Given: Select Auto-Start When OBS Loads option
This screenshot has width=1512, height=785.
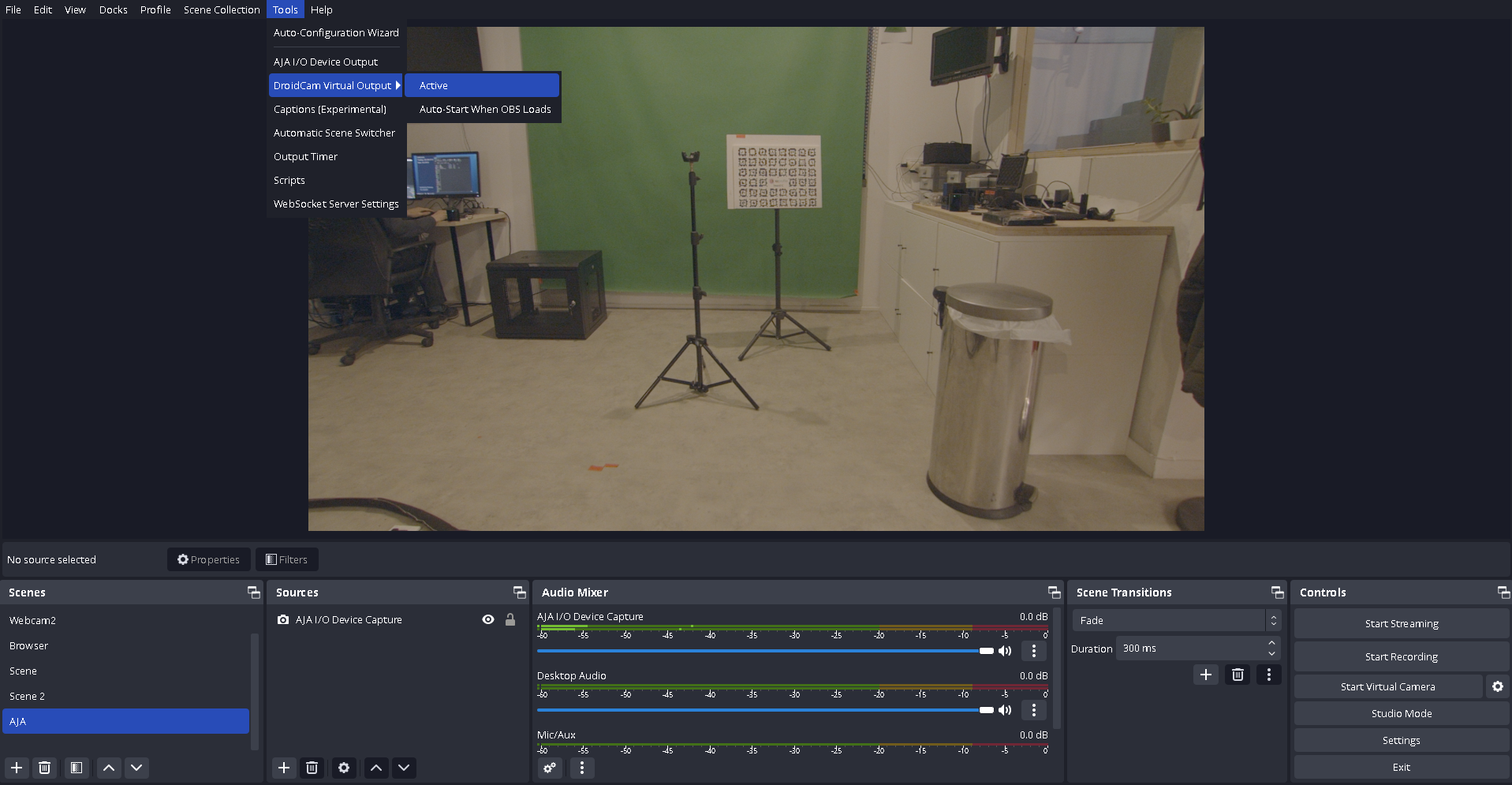Looking at the screenshot, I should tap(484, 110).
